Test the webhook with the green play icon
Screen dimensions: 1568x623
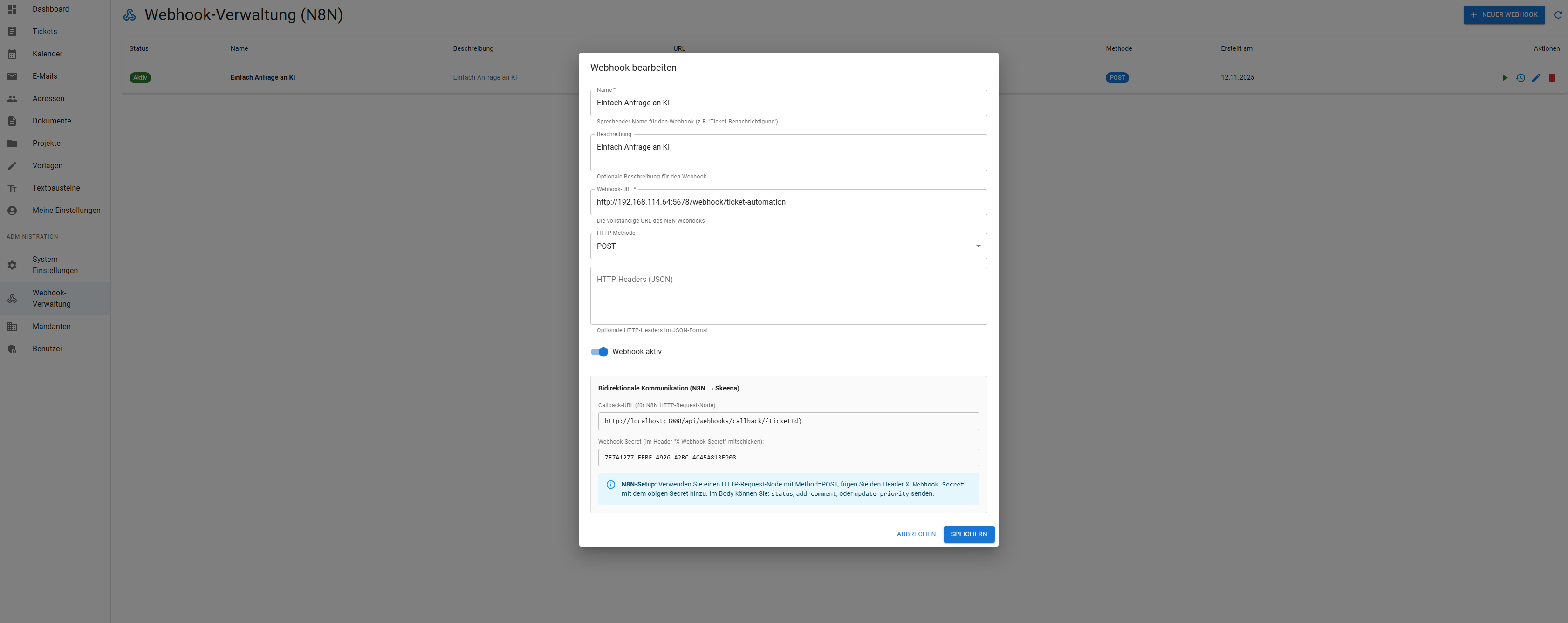pyautogui.click(x=1504, y=77)
